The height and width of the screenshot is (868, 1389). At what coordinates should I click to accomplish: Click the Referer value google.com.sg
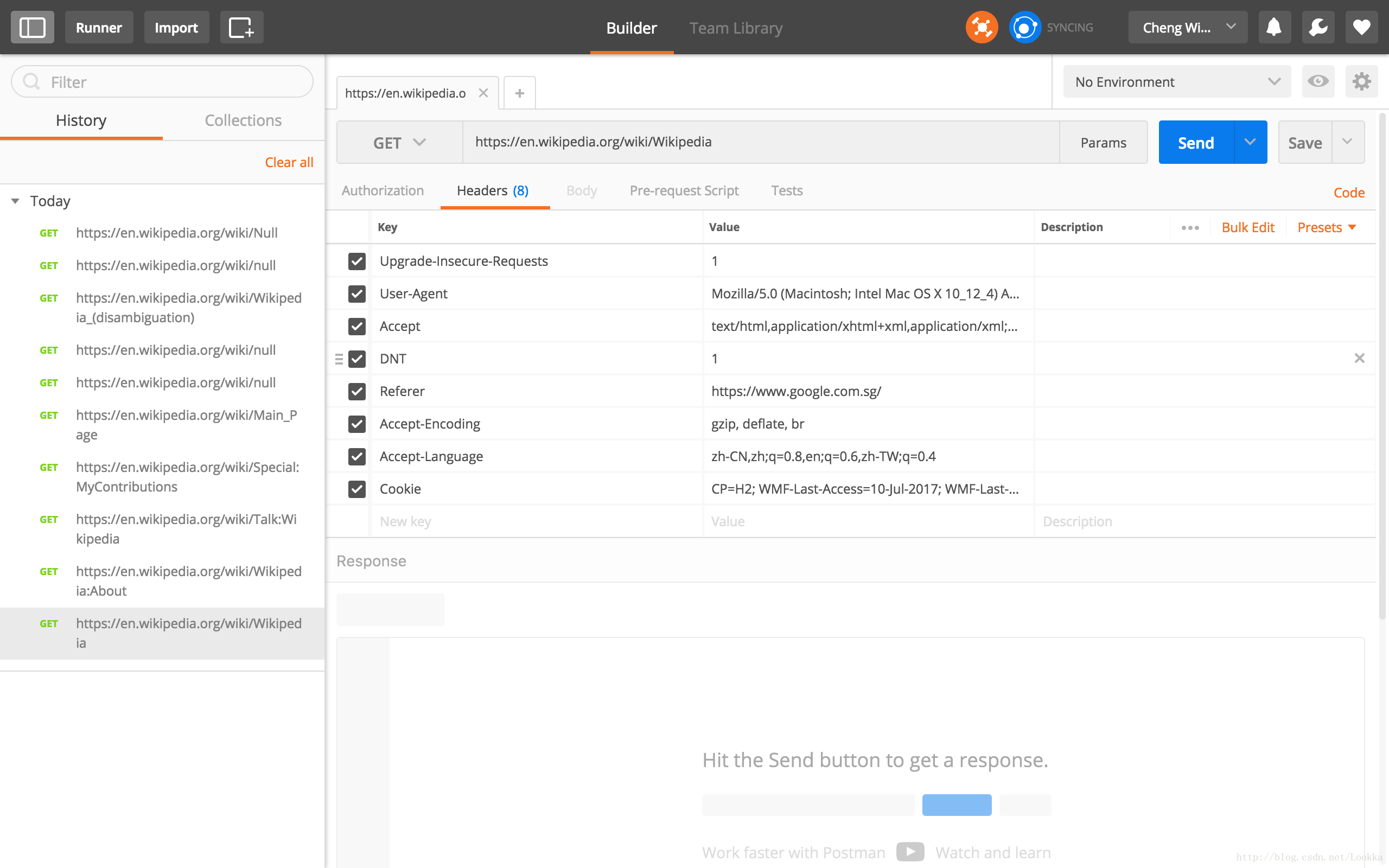(796, 391)
